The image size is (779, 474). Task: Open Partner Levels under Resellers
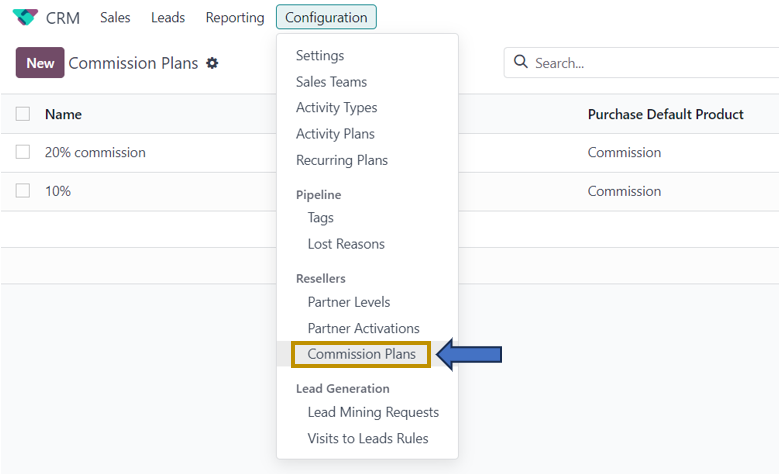click(349, 302)
